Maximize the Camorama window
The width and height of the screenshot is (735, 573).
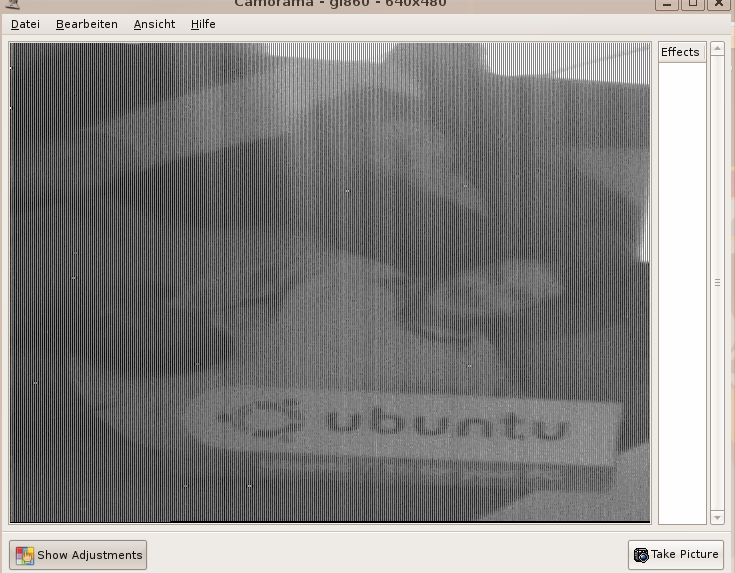[692, 3]
